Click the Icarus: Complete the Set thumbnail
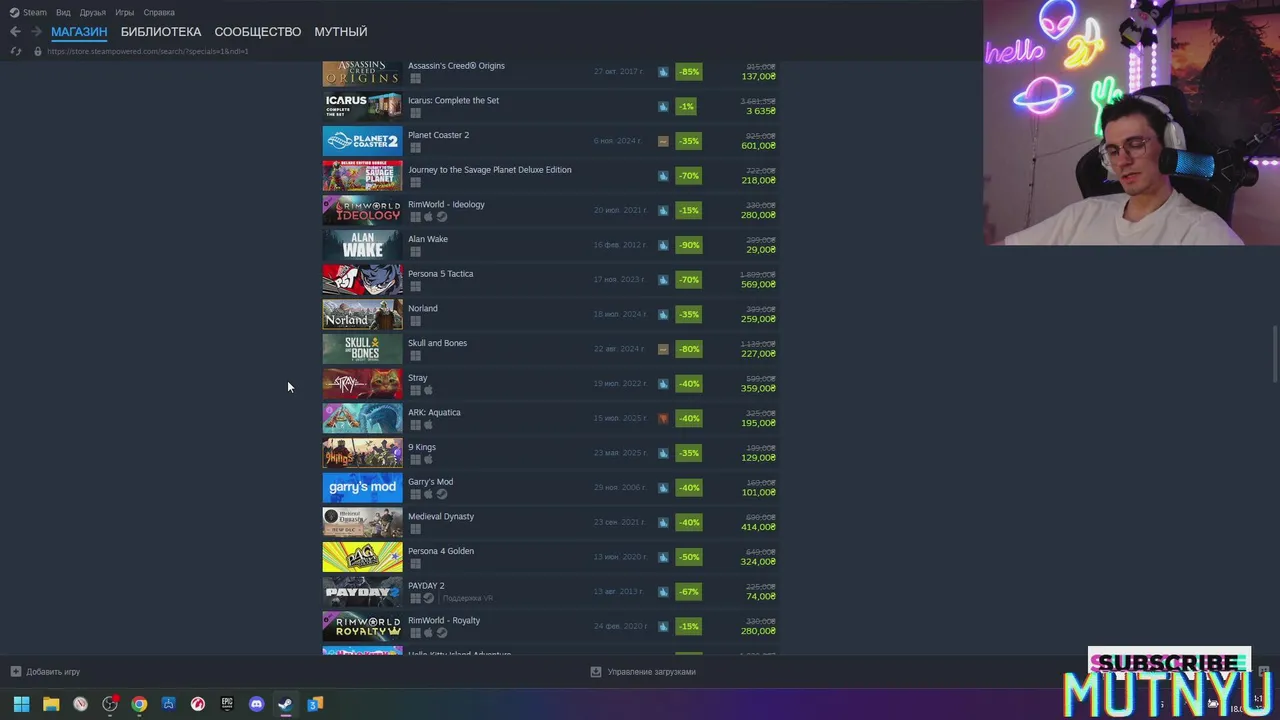Screen dimensions: 1280x720 (x=362, y=107)
